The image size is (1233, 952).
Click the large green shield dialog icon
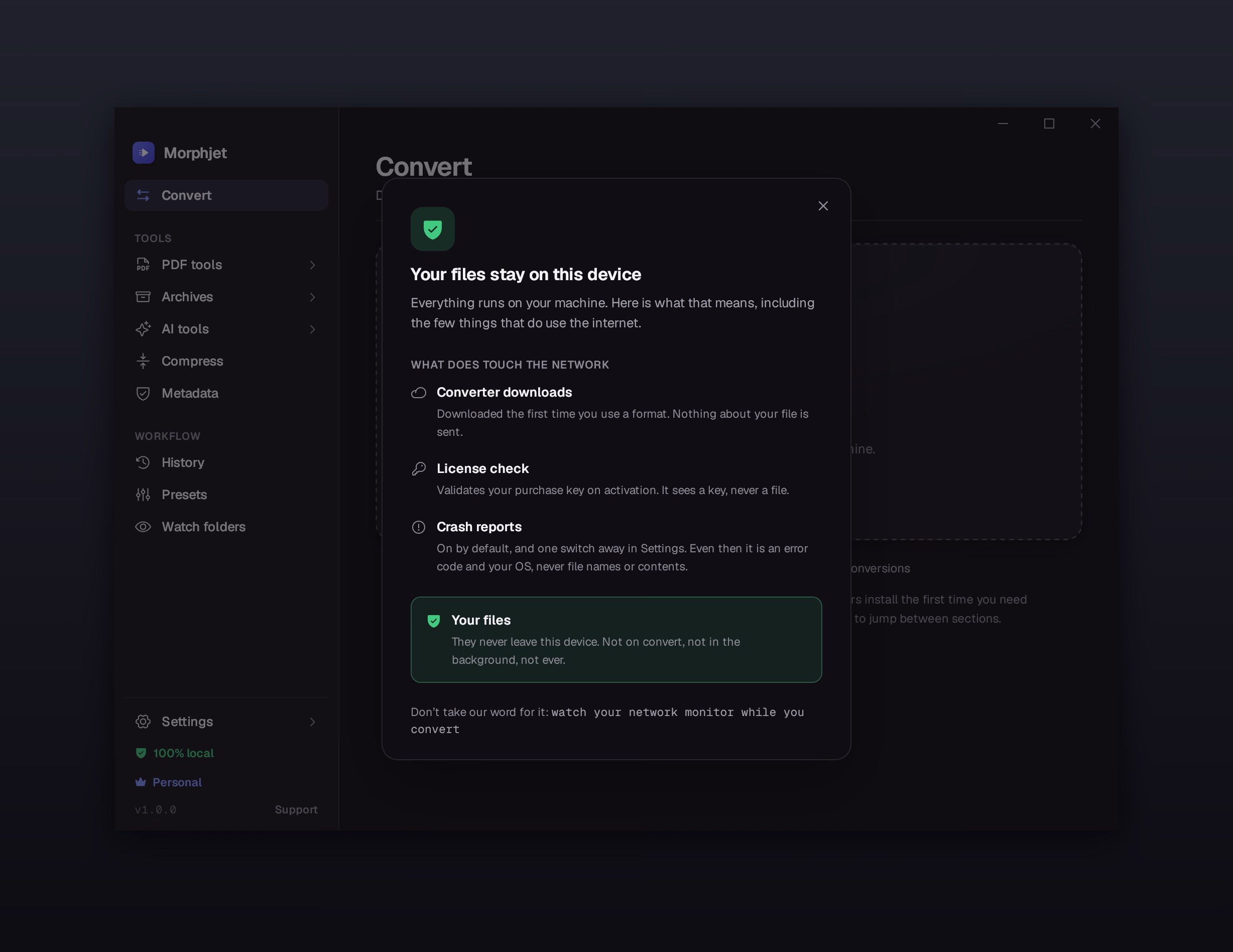(x=432, y=228)
